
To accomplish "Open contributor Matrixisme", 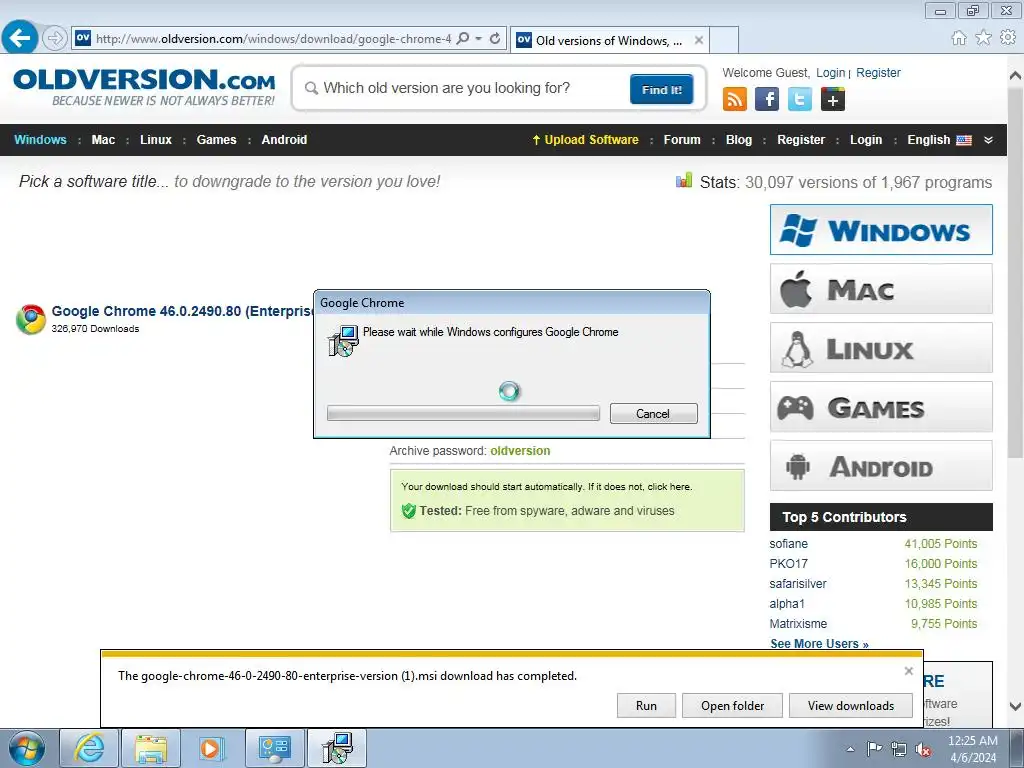I will pos(798,624).
